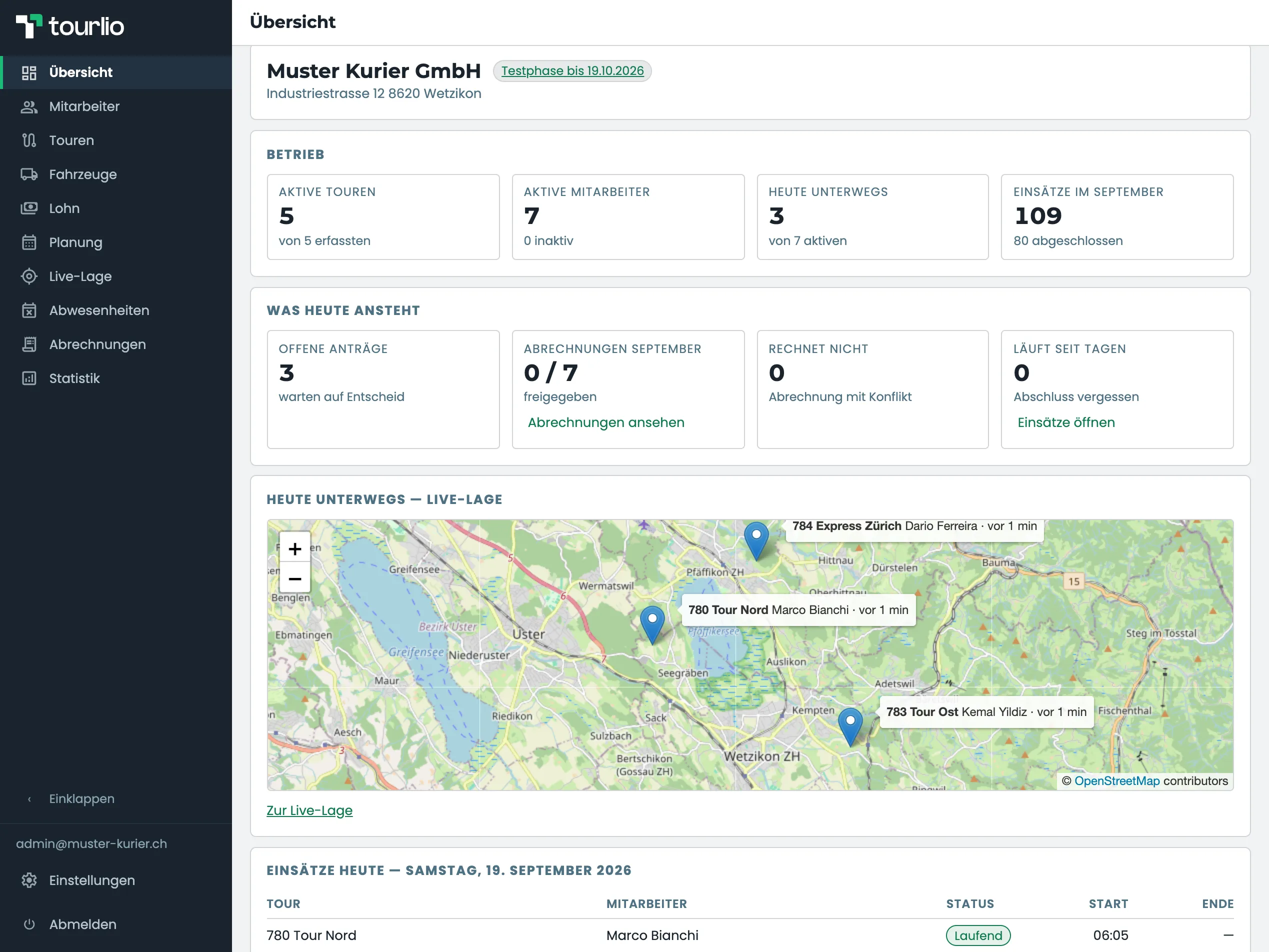Viewport: 1269px width, 952px height.
Task: Click the Abmelden power icon
Action: click(28, 924)
